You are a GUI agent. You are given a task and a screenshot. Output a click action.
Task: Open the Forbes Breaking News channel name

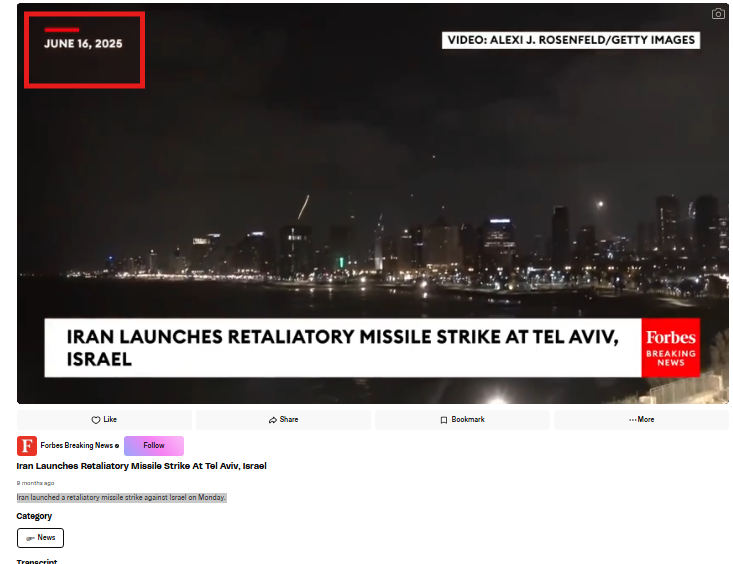pos(76,446)
